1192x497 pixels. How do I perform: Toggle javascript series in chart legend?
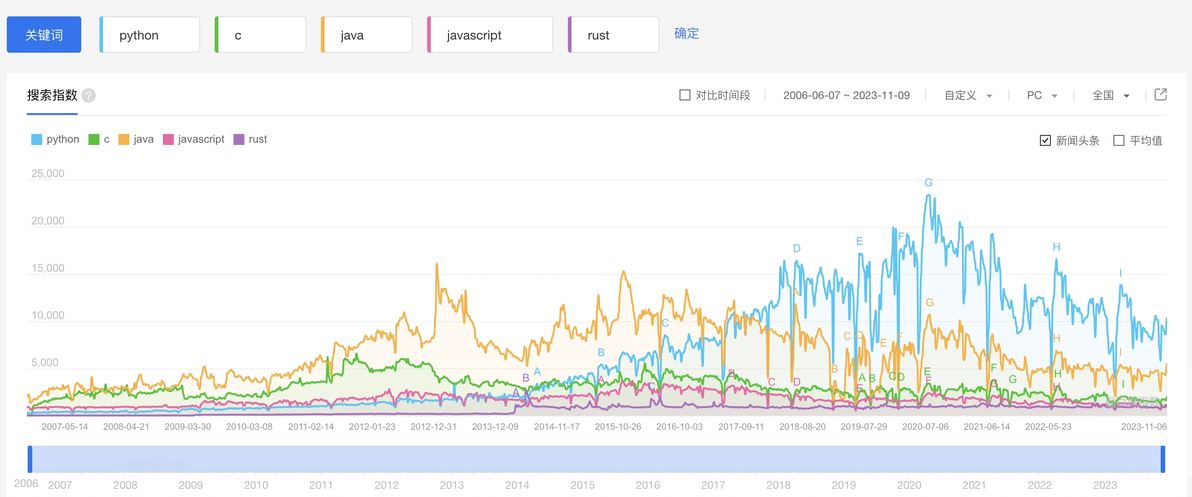pos(193,139)
